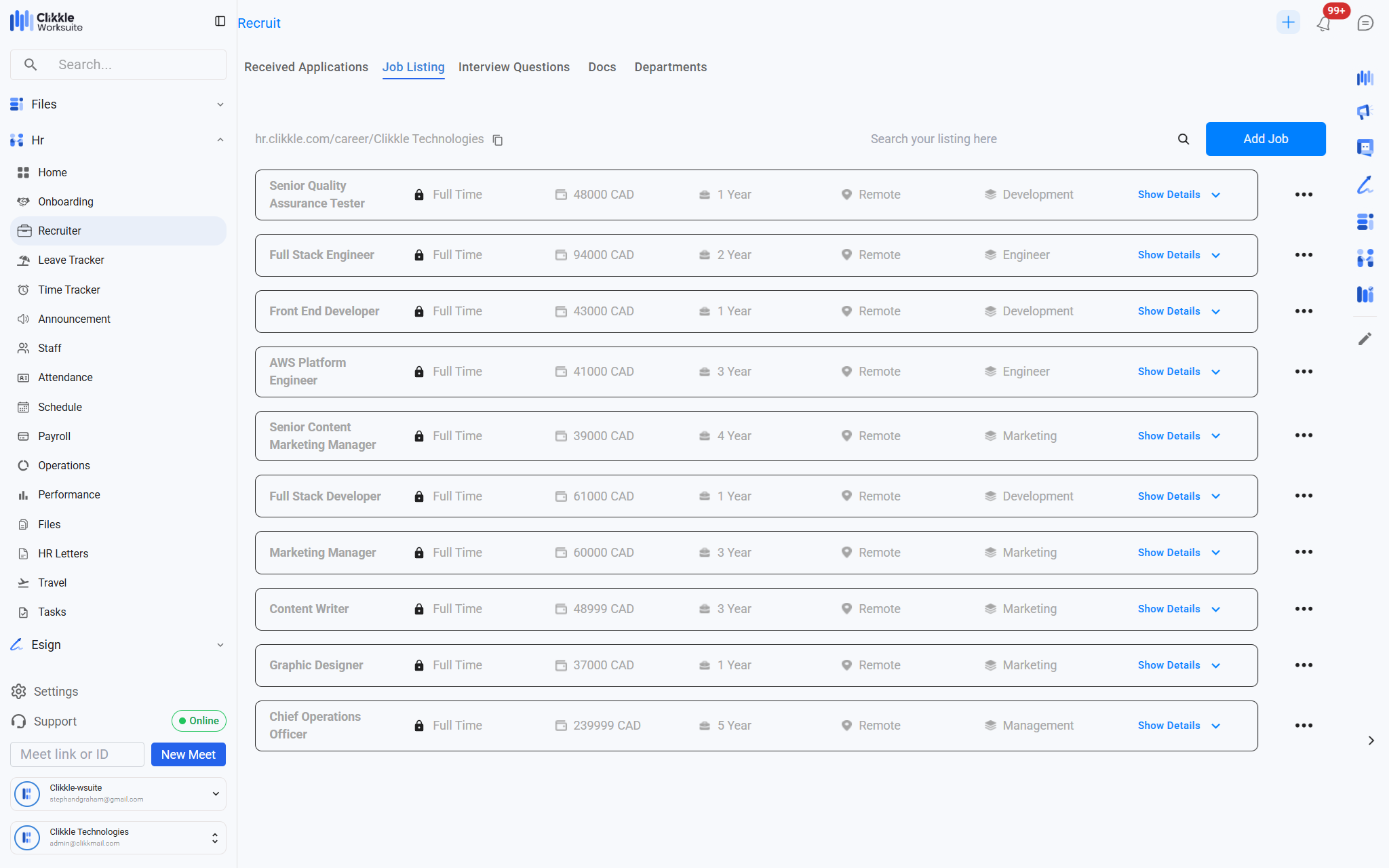The height and width of the screenshot is (868, 1389).
Task: Open more options for Full Stack Engineer
Action: pos(1303,255)
